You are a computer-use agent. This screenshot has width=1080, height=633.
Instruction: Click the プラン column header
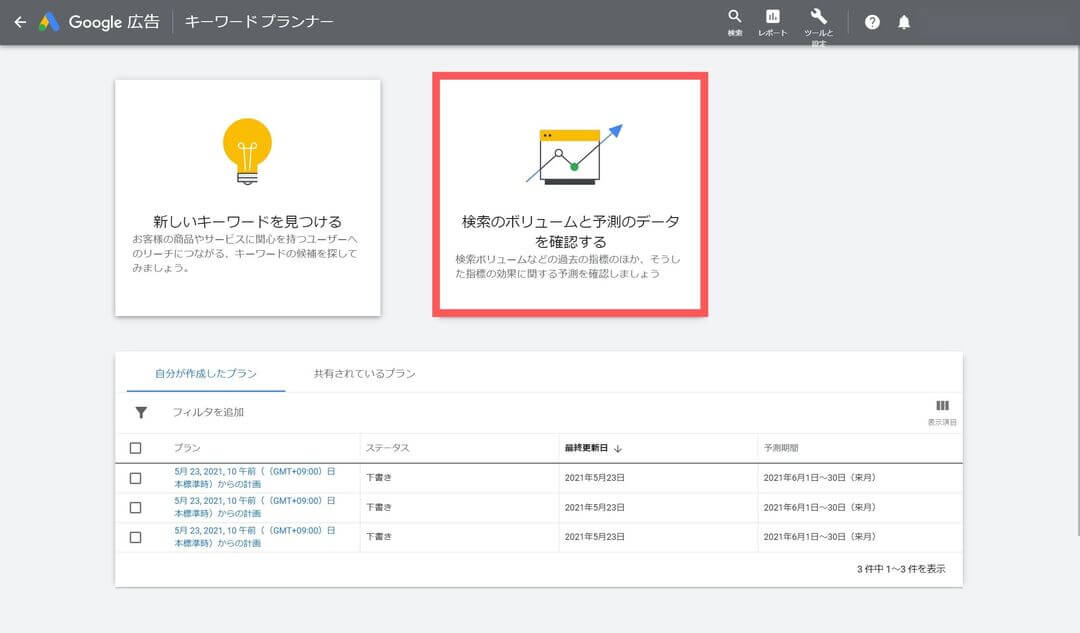point(187,448)
